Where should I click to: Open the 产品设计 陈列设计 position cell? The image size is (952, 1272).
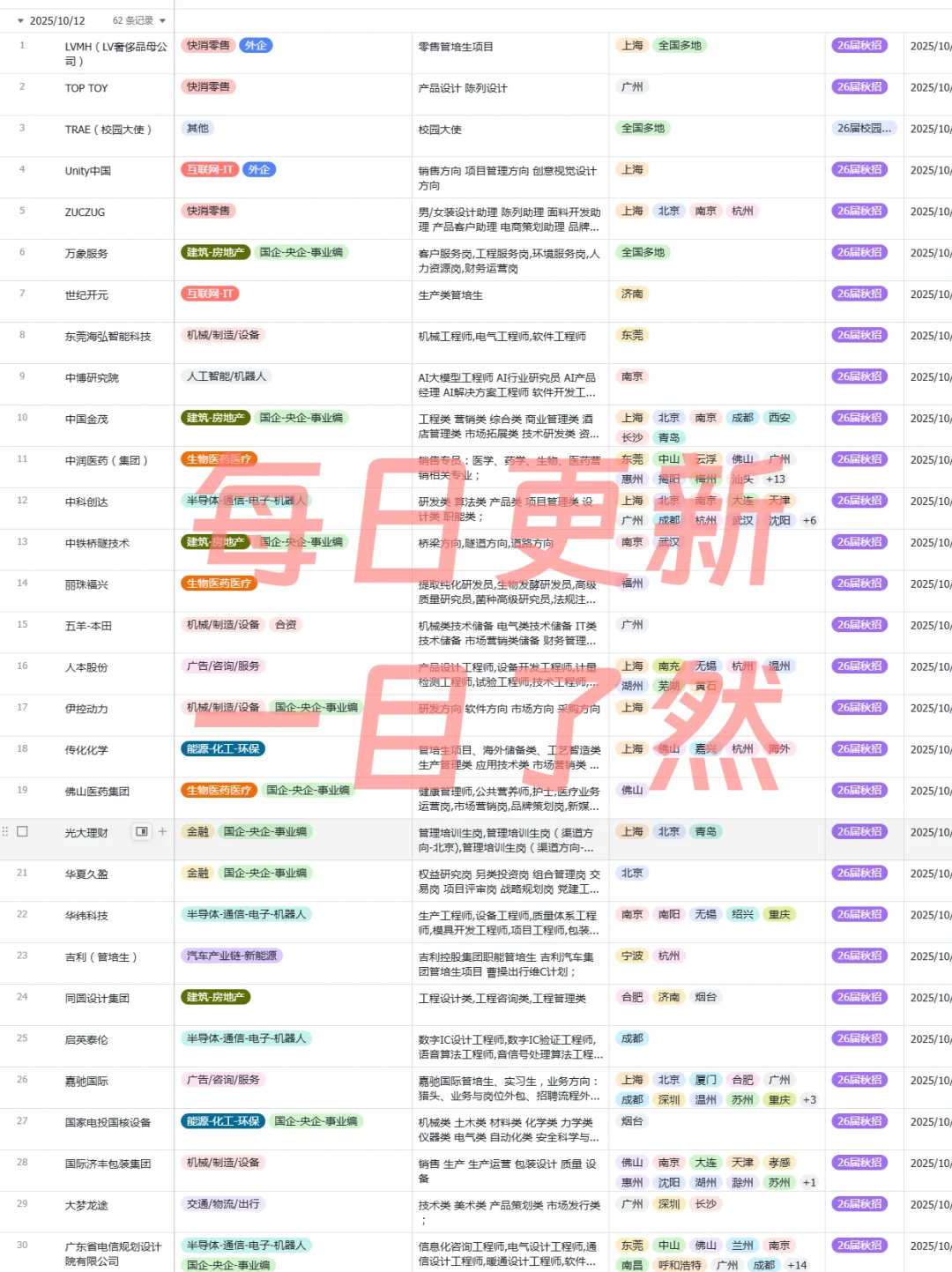[x=510, y=95]
